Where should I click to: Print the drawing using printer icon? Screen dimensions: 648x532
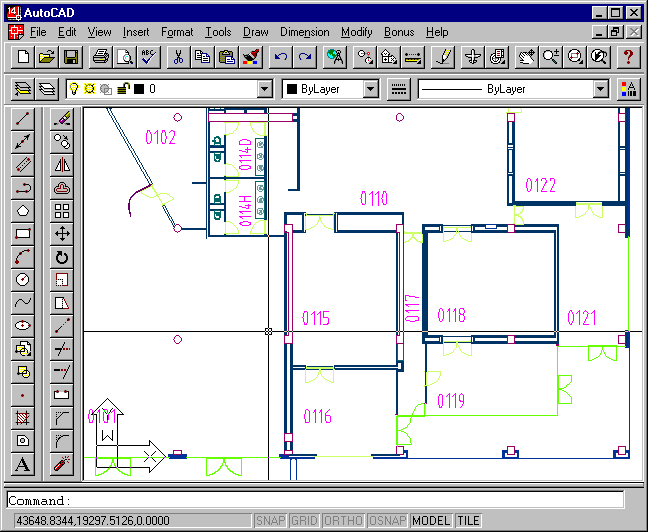[100, 57]
